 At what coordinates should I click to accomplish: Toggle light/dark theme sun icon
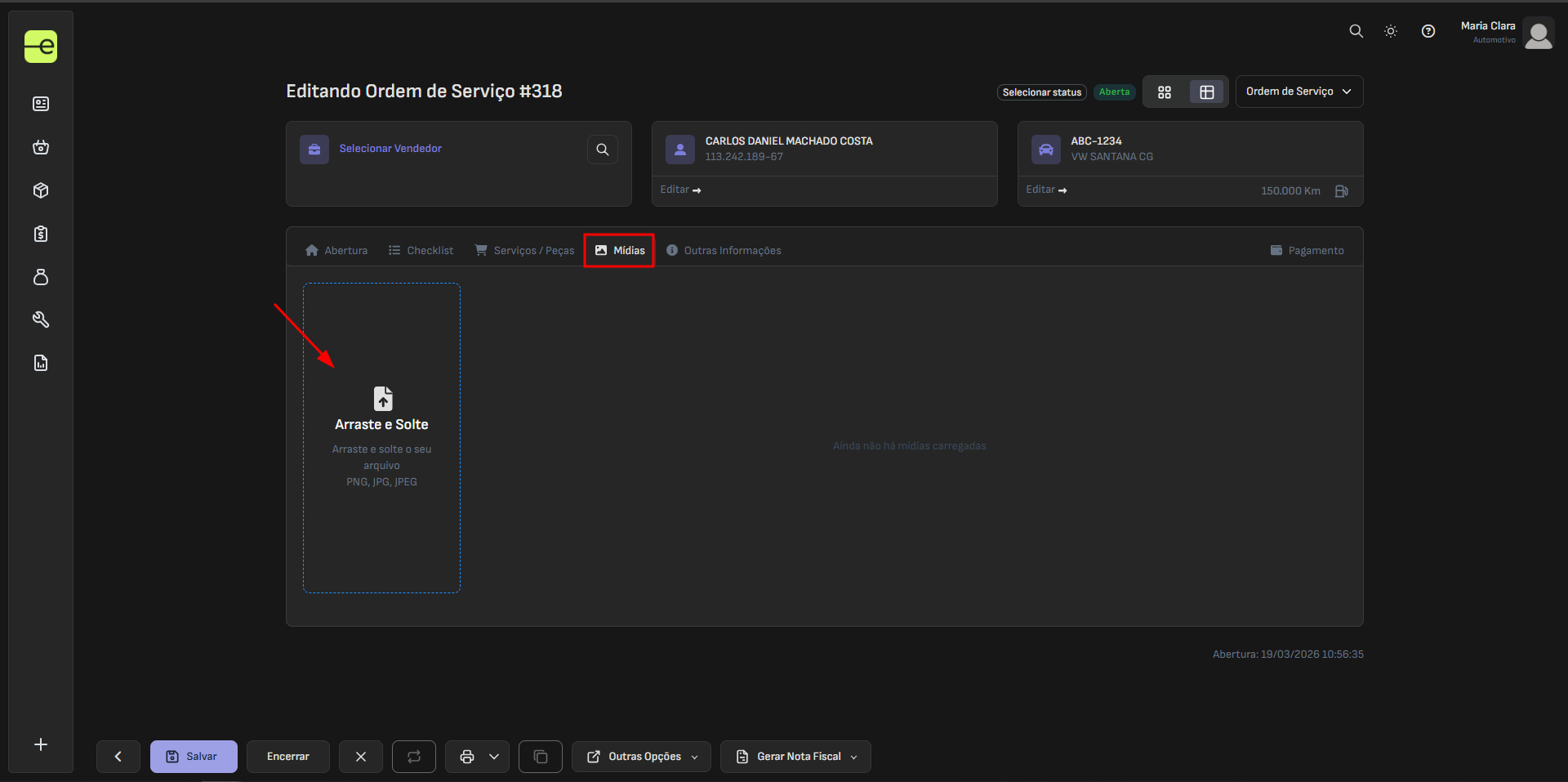click(x=1391, y=31)
